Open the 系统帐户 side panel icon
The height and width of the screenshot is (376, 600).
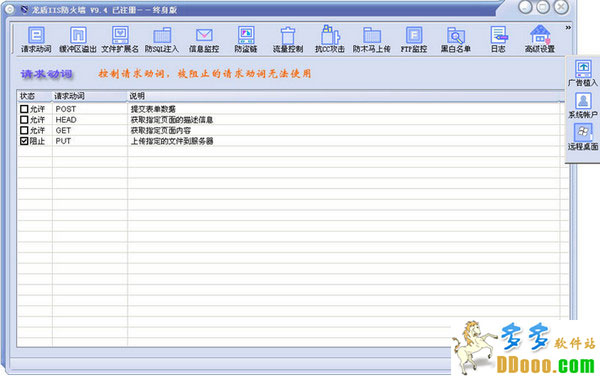(583, 105)
